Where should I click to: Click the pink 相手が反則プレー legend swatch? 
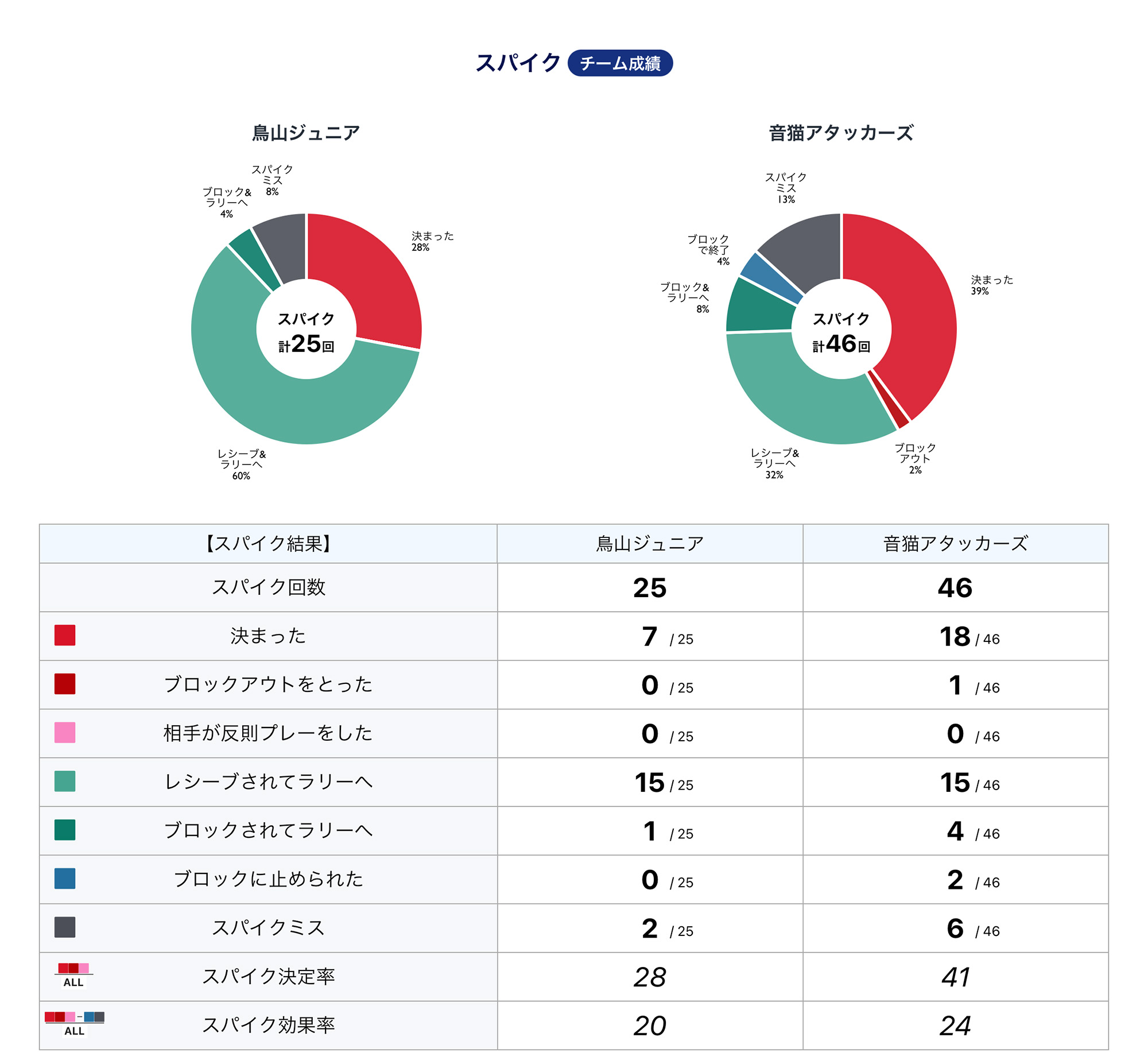(x=65, y=733)
